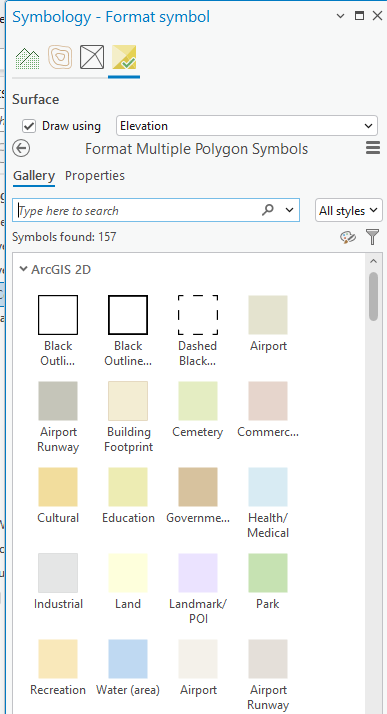Screen dimensions: 387x714
Task: Choose the Landmark/POI lavender swatch
Action: [x=198, y=573]
